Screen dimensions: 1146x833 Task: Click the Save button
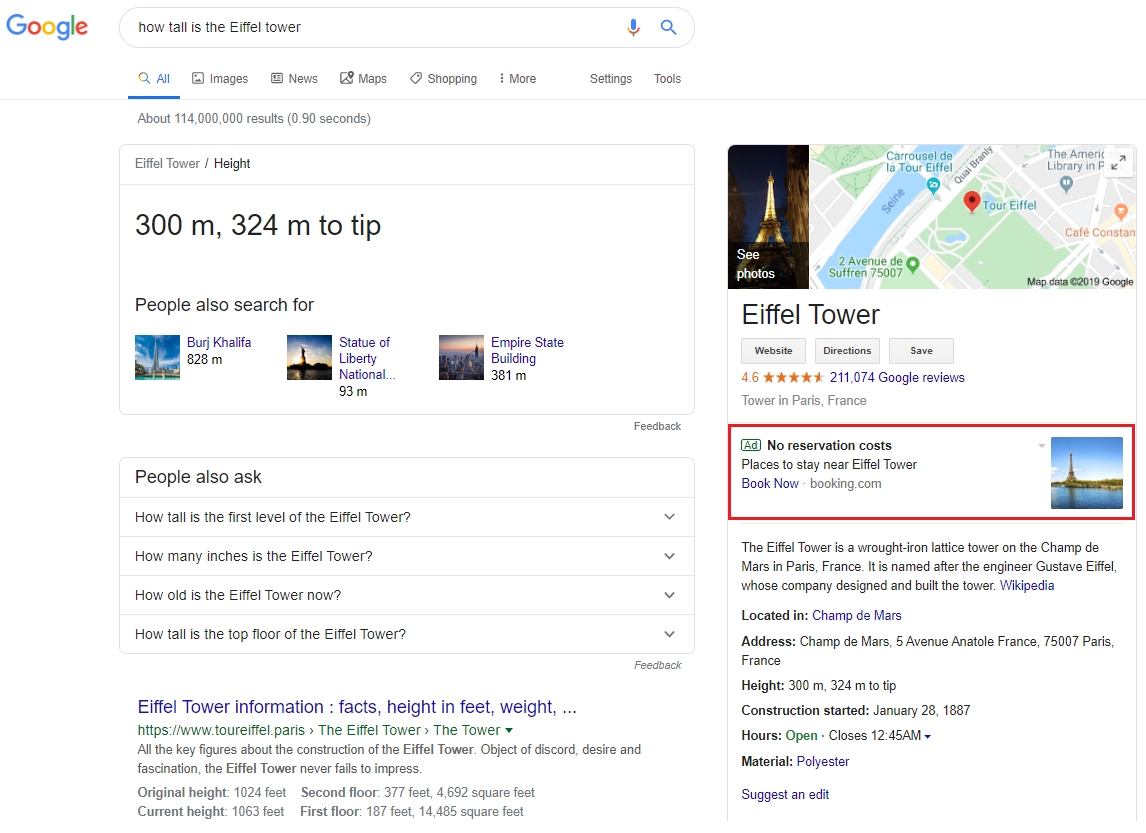[x=921, y=351]
